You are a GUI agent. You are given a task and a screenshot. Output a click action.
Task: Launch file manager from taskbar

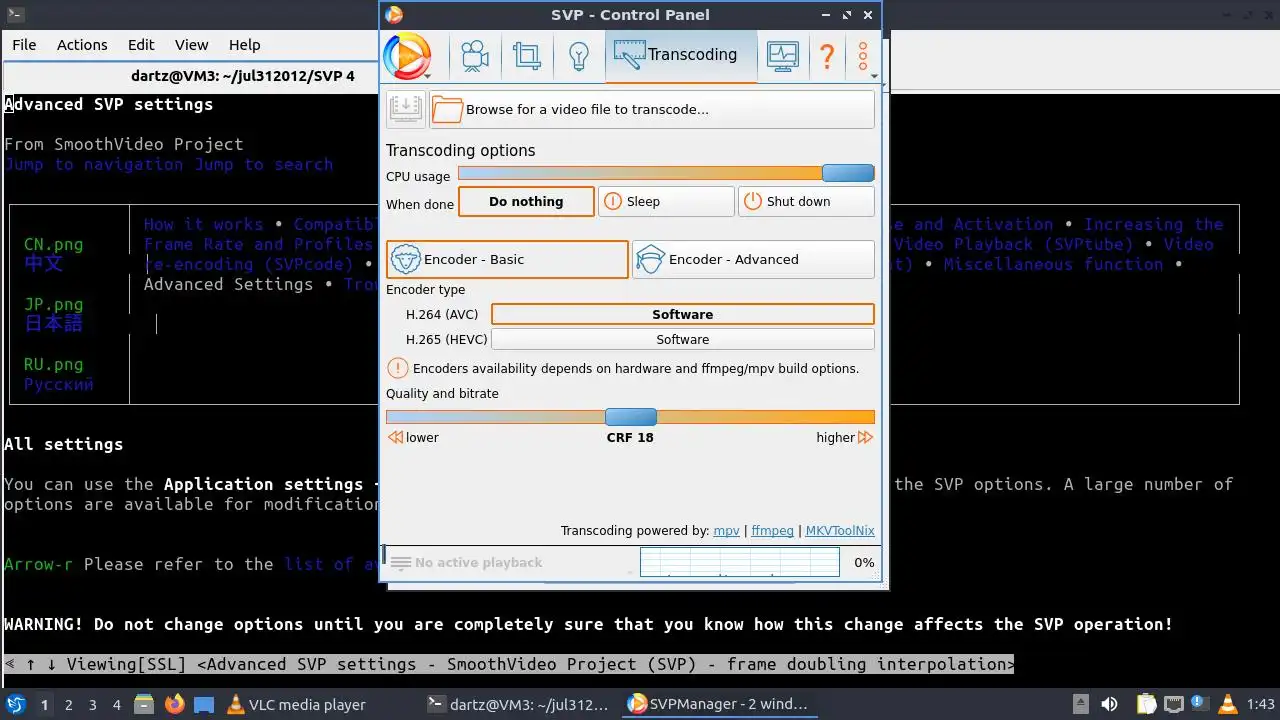(144, 704)
